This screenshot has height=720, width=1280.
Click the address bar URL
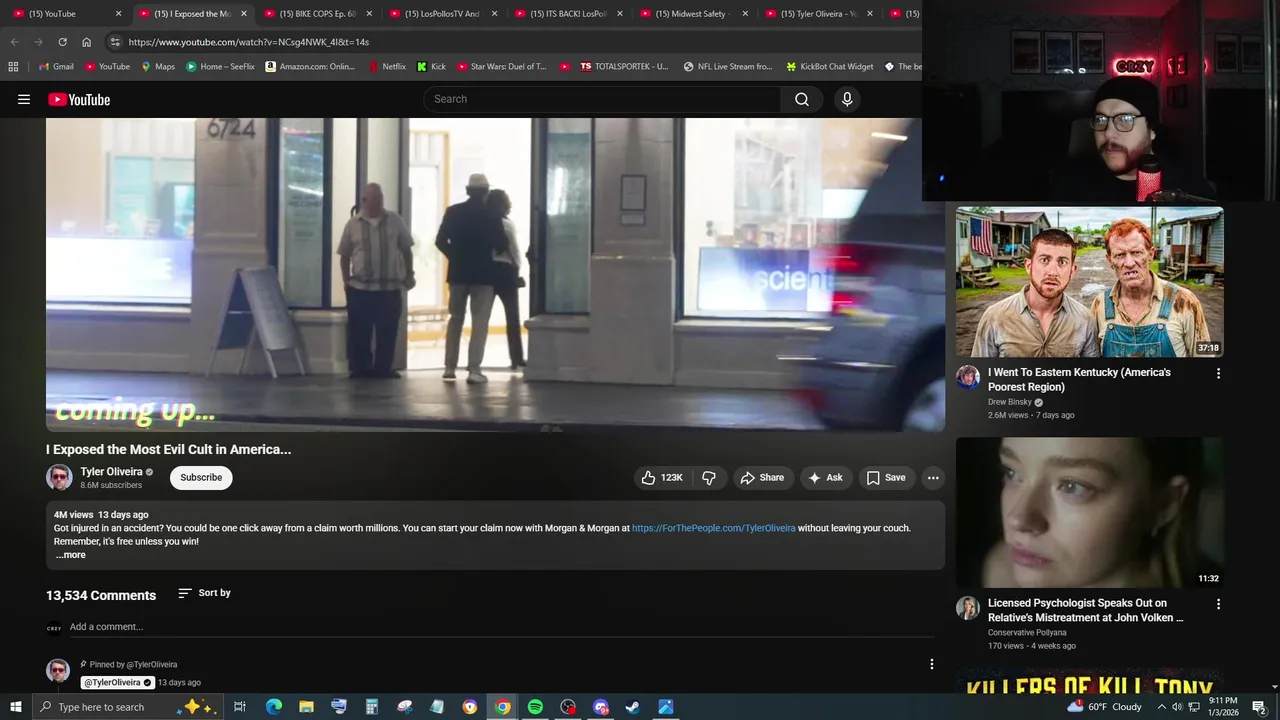coord(249,42)
